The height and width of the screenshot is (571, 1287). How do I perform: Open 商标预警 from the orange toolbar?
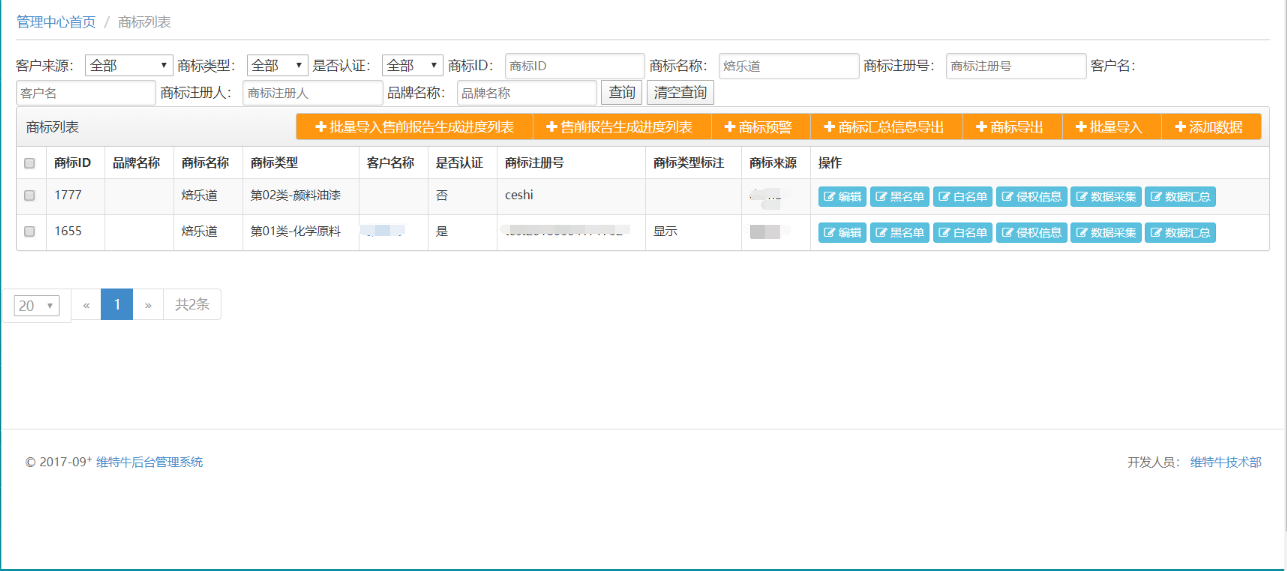pos(758,127)
